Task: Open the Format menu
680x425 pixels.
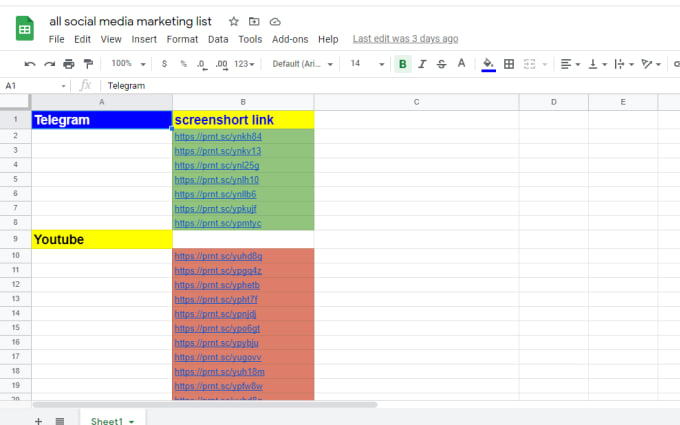Action: click(x=182, y=39)
